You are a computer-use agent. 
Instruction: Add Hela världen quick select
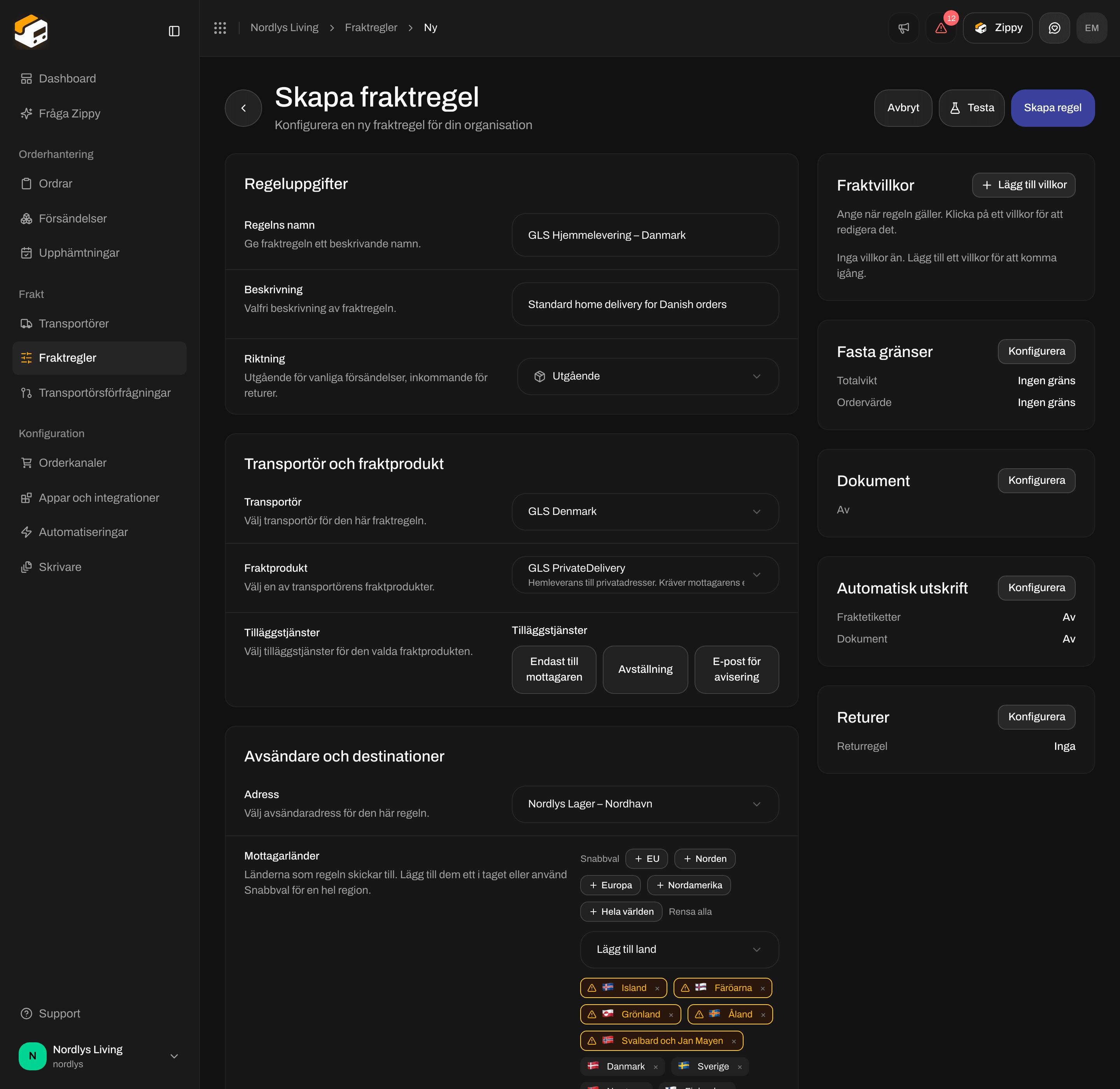(x=621, y=912)
